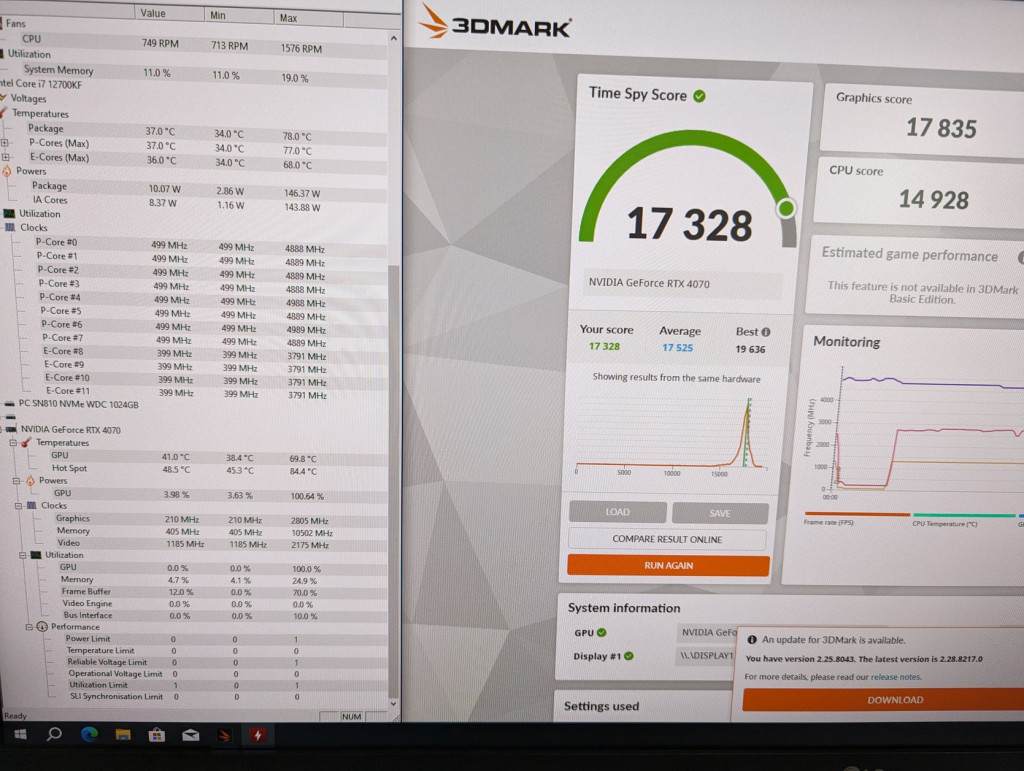Collapse CPU Voltages chevron

[x=4, y=98]
